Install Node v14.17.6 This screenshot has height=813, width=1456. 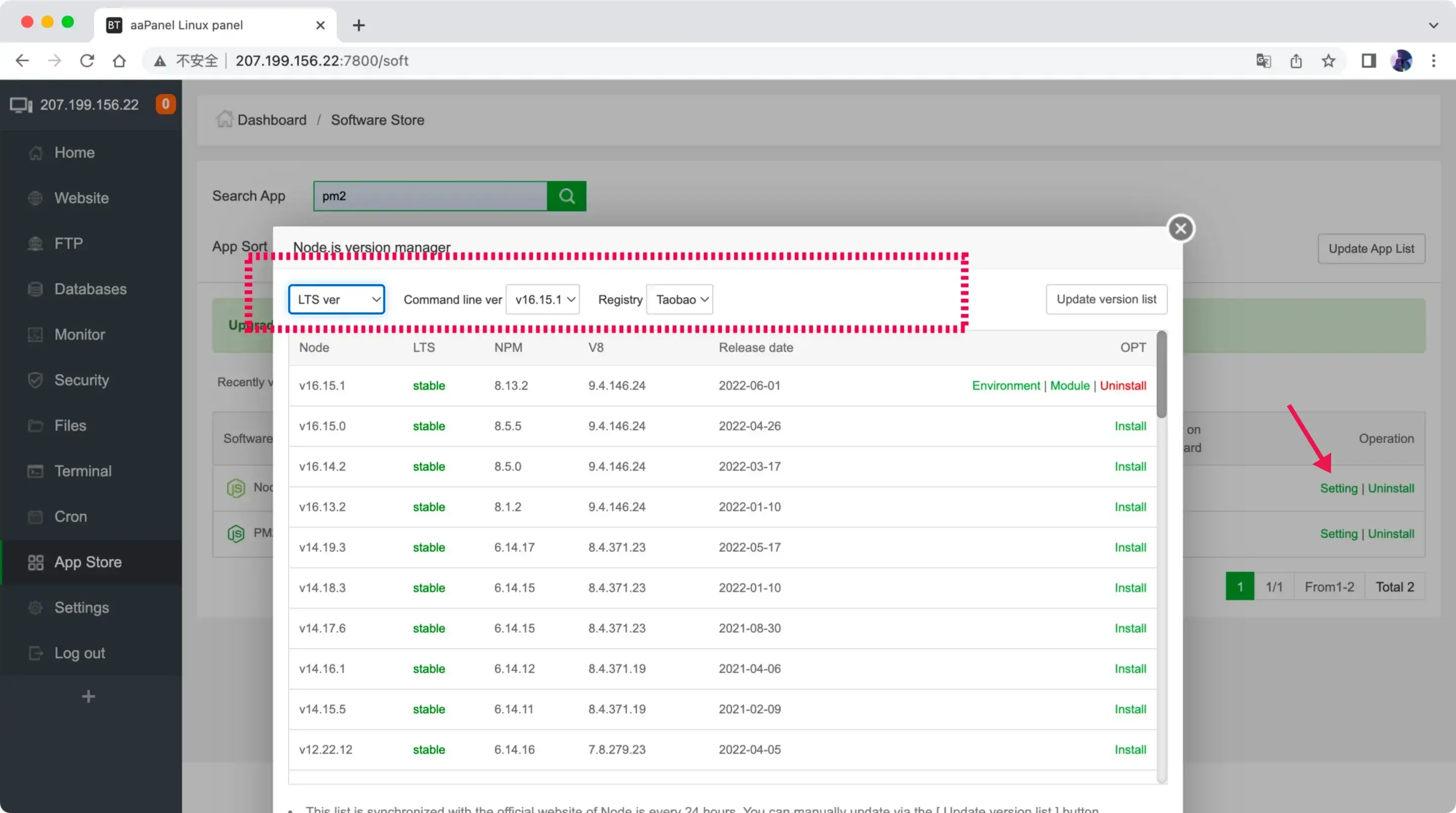point(1130,628)
